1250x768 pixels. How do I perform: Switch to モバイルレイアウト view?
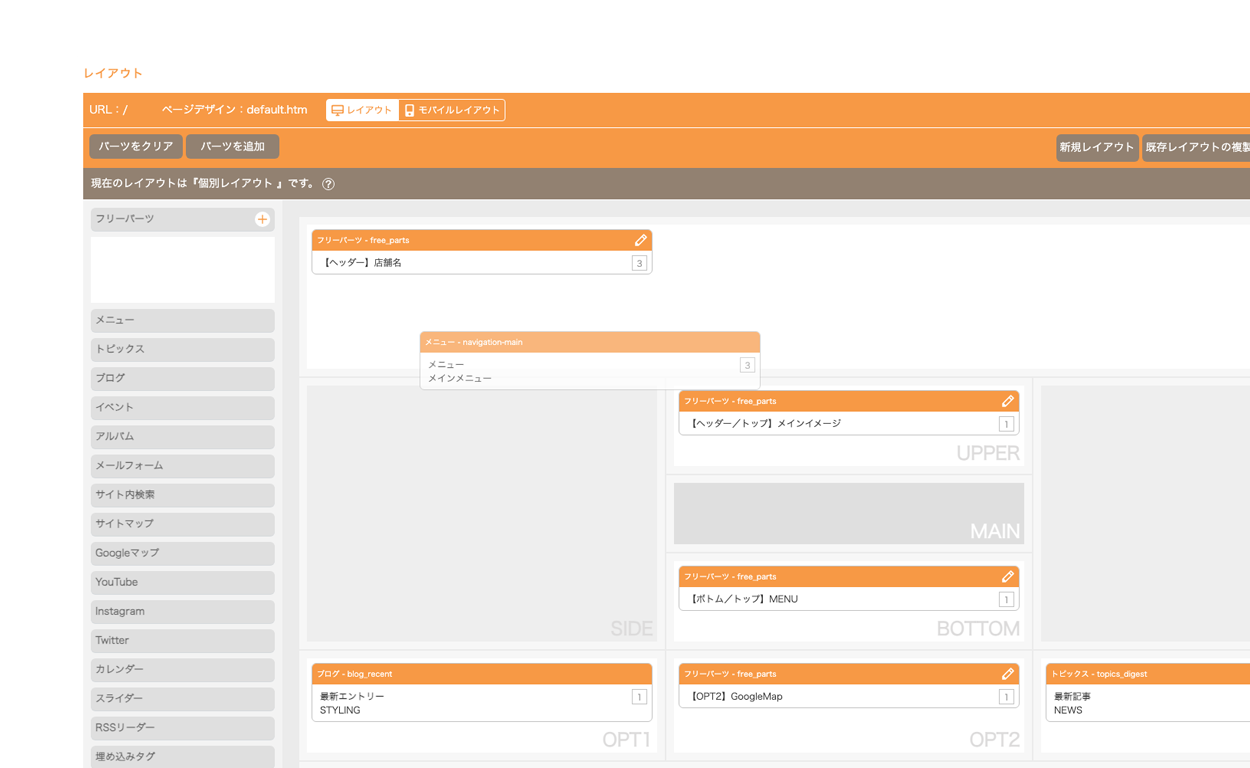pyautogui.click(x=452, y=110)
